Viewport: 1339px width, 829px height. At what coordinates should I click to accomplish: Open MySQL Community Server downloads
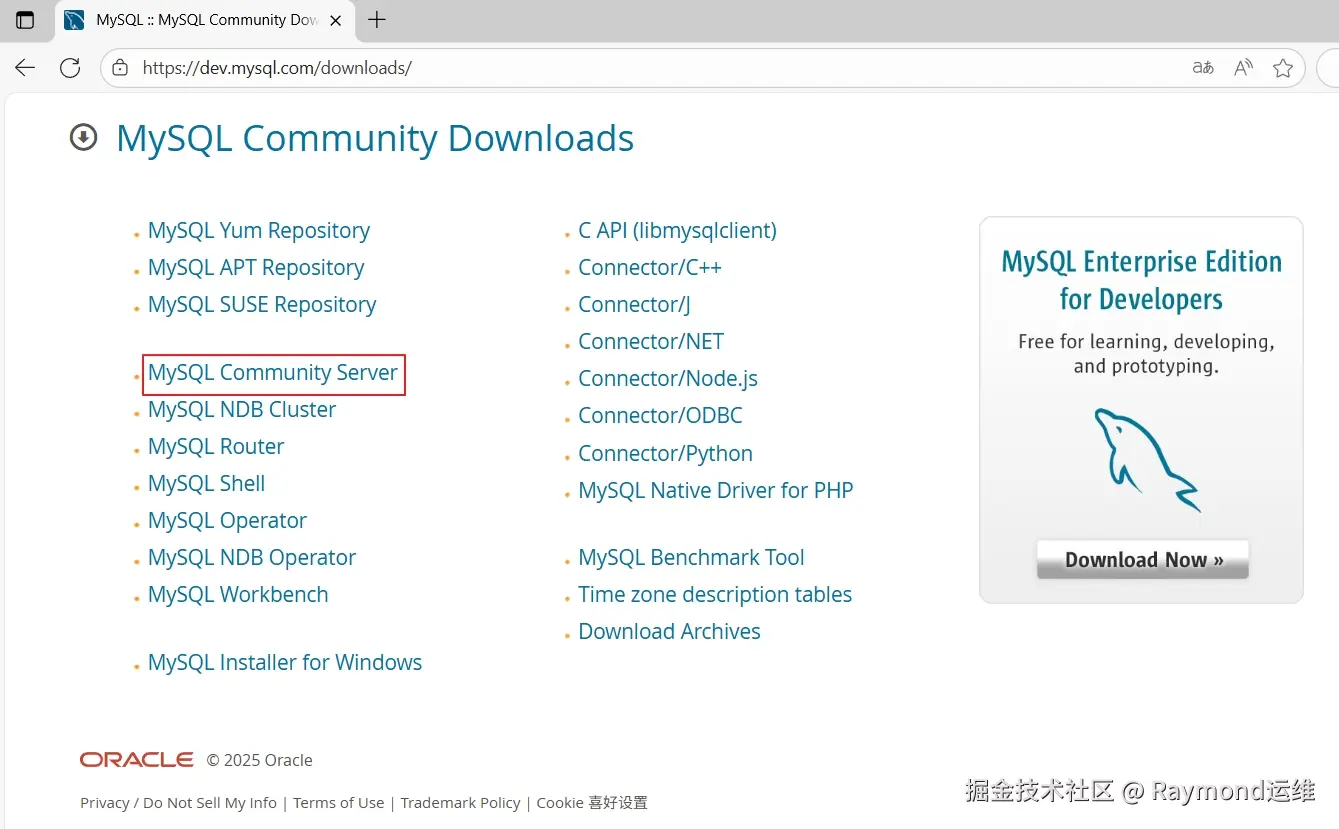click(273, 372)
